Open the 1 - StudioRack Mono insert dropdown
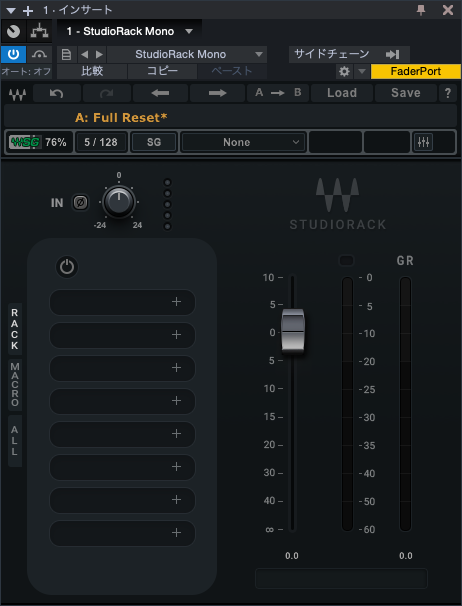 coord(130,31)
